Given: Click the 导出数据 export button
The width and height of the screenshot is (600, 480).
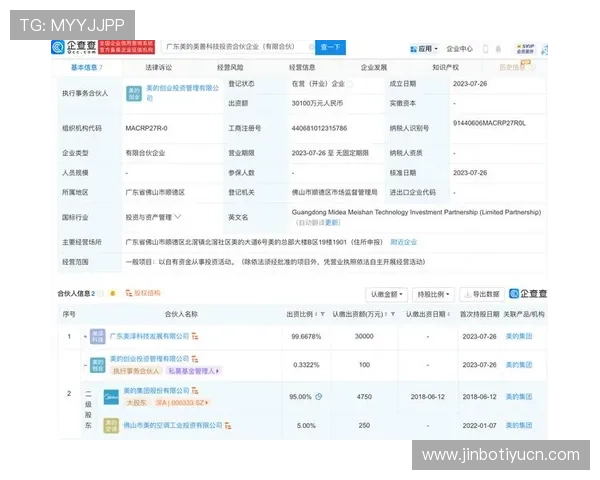Looking at the screenshot, I should pos(482,294).
